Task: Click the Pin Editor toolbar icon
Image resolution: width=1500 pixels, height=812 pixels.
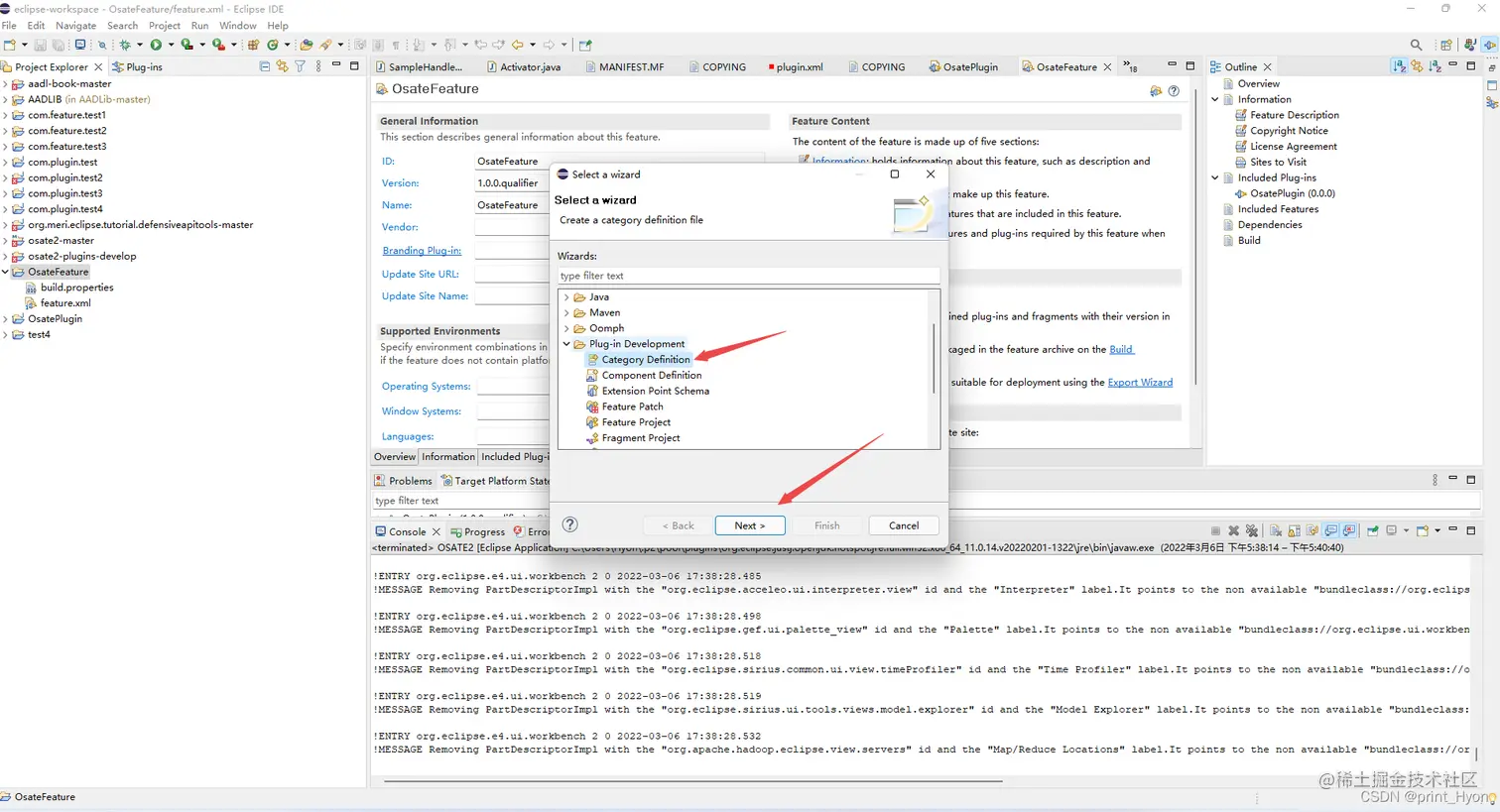Action: click(x=585, y=45)
